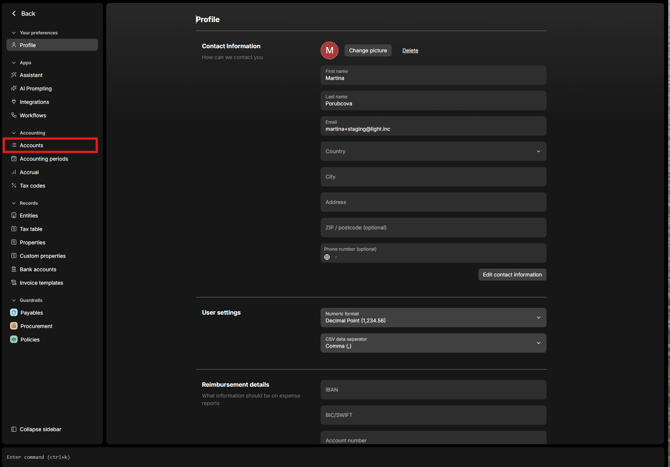Collapse the Records sidebar section
Image resolution: width=670 pixels, height=467 pixels.
pyautogui.click(x=14, y=203)
